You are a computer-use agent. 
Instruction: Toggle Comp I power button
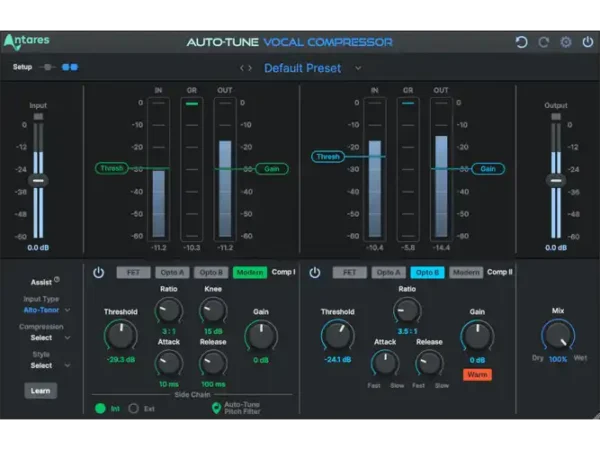click(x=98, y=272)
